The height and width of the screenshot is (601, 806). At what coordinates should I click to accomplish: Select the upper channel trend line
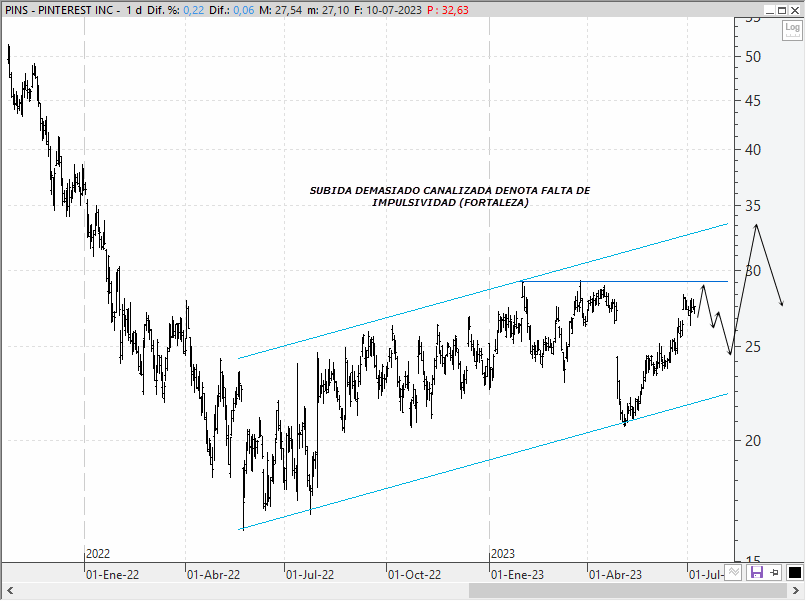pyautogui.click(x=483, y=291)
